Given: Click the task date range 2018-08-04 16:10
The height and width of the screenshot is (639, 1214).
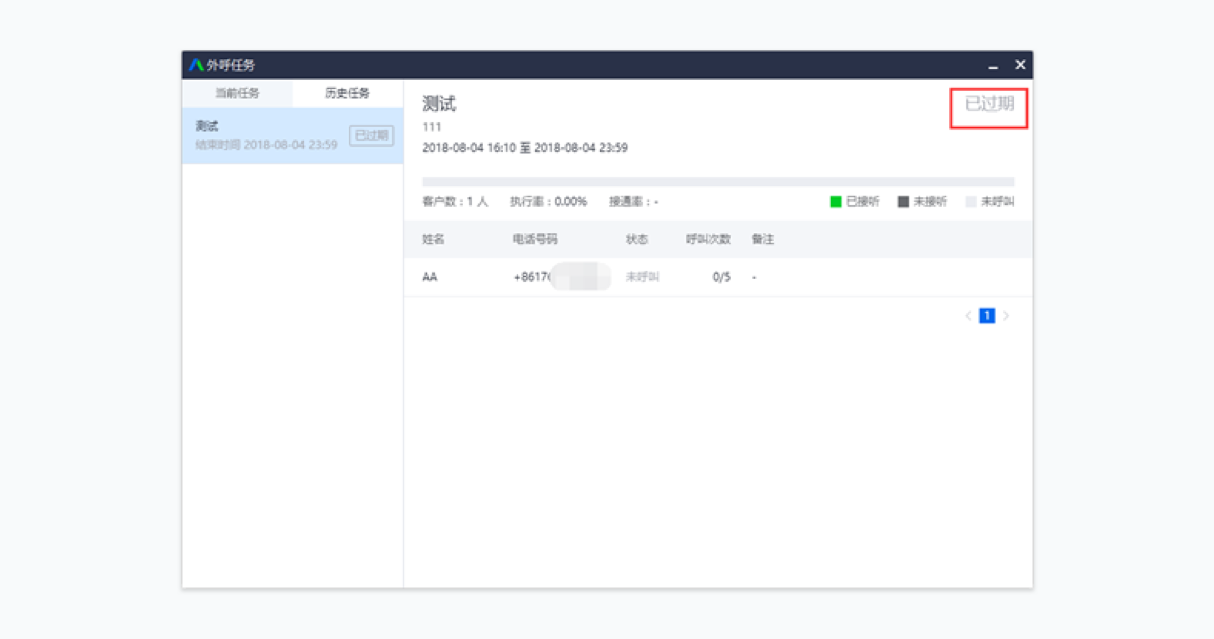Looking at the screenshot, I should coord(525,148).
